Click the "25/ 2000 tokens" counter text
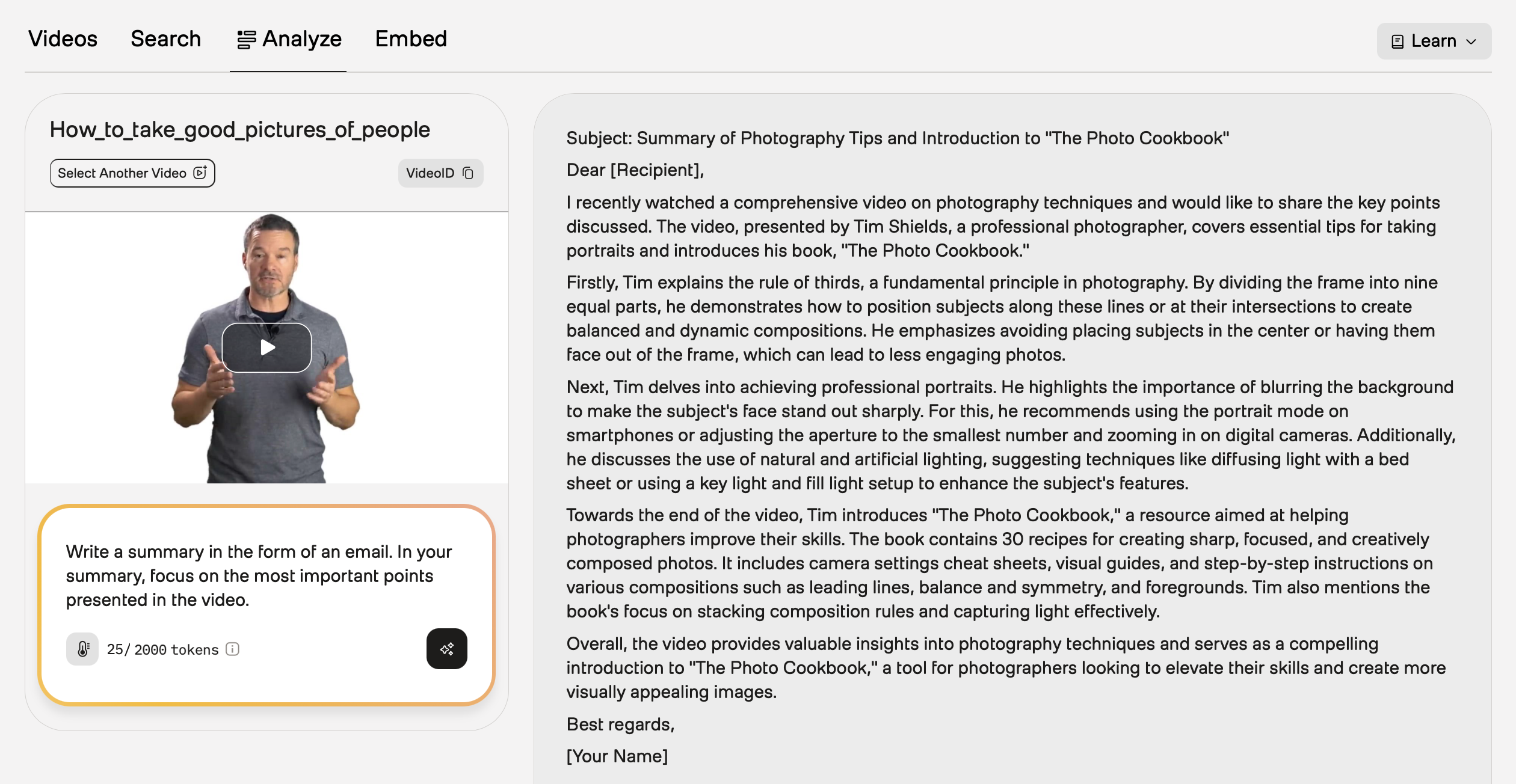The image size is (1516, 784). coord(162,650)
